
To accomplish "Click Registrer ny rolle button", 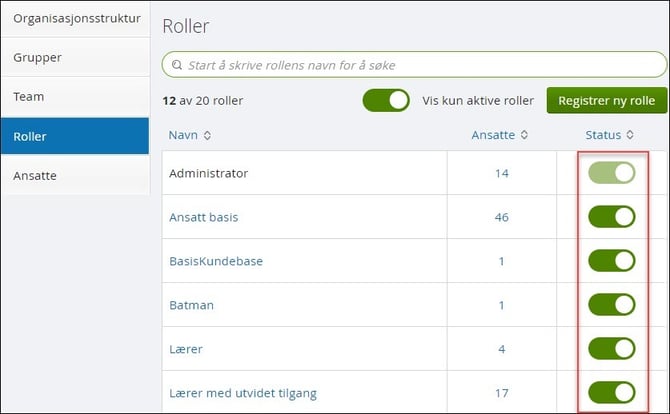I will coord(606,100).
